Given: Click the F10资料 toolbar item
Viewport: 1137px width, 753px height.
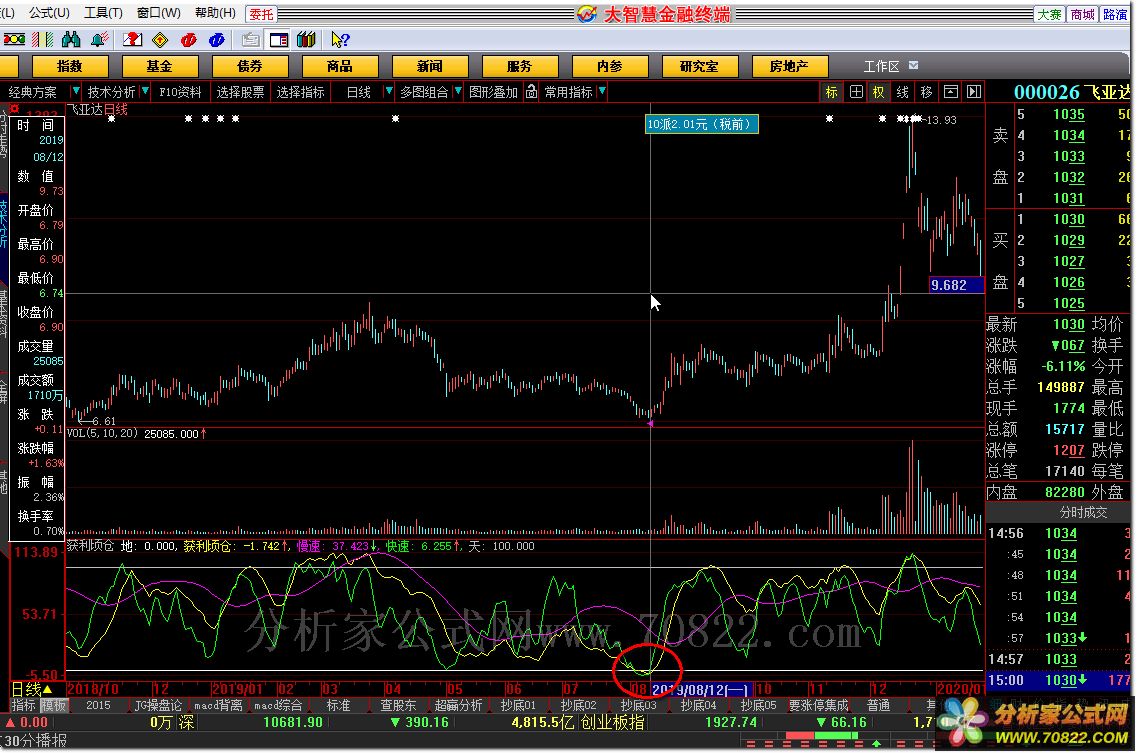Looking at the screenshot, I should (180, 92).
